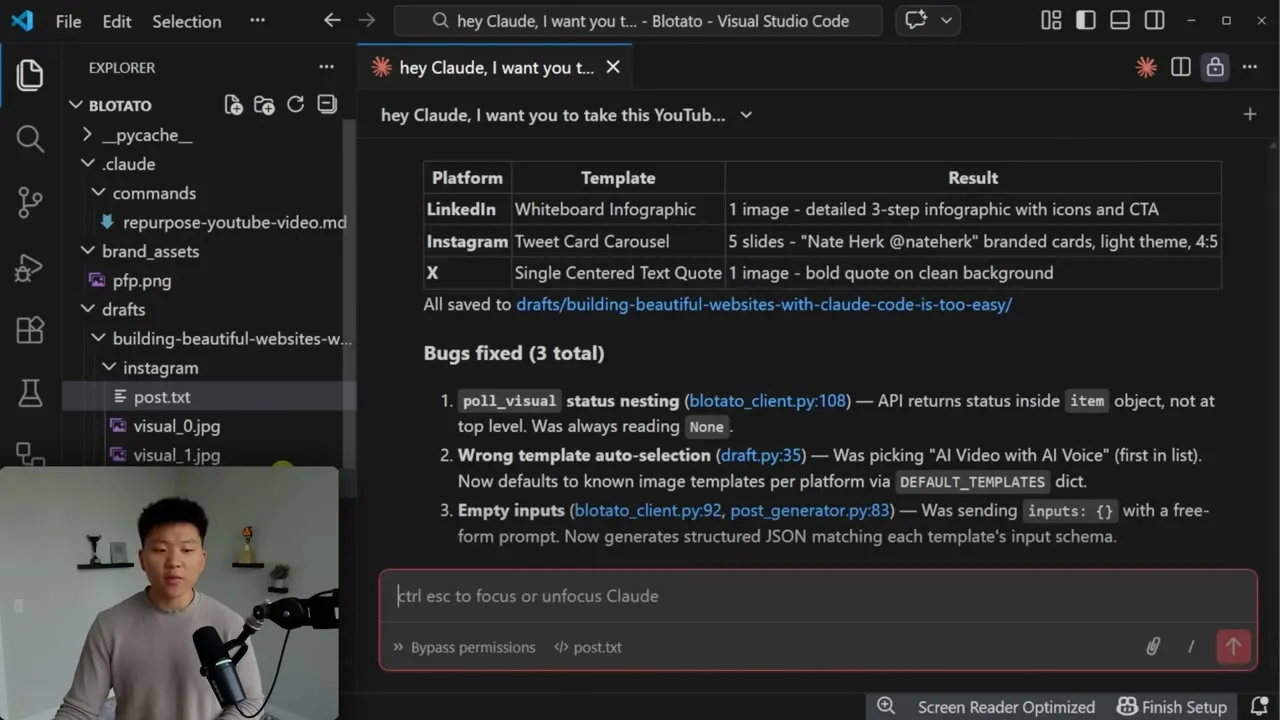Screen dimensions: 1280x720
Task: Click the slash command button
Action: 1191,647
